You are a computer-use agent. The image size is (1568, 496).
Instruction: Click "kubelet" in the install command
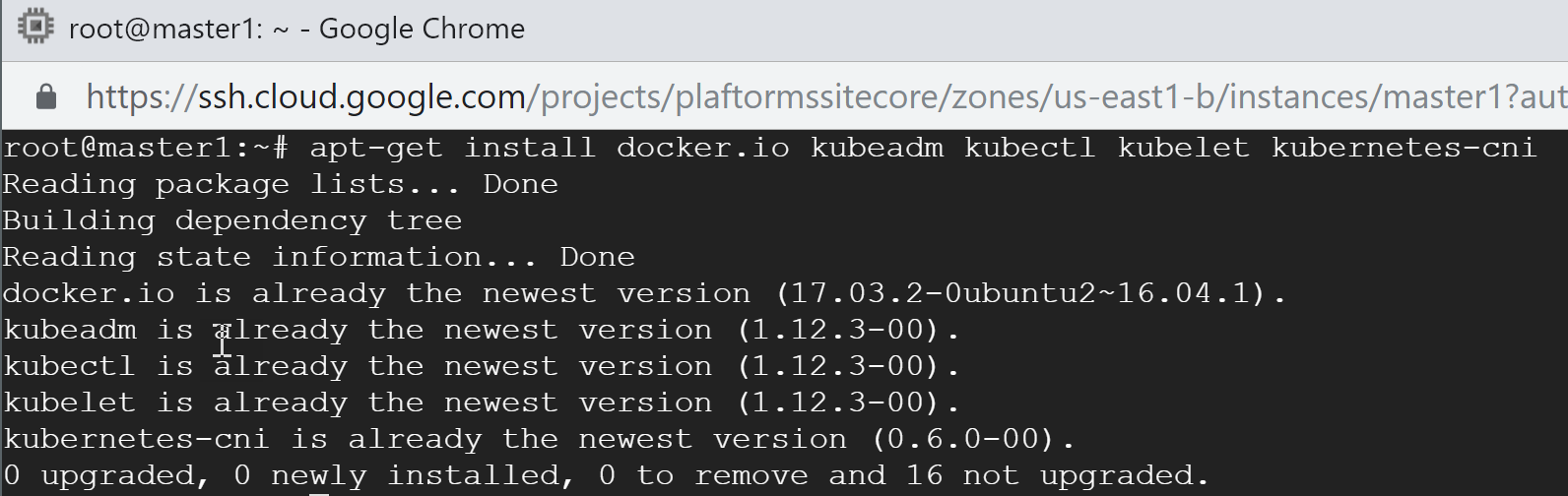[1183, 149]
